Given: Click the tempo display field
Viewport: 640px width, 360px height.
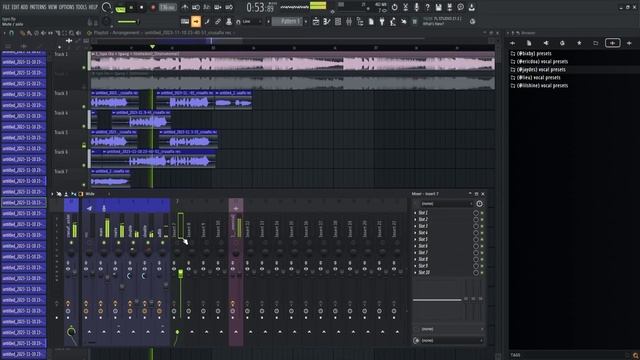Looking at the screenshot, I should pyautogui.click(x=167, y=7).
